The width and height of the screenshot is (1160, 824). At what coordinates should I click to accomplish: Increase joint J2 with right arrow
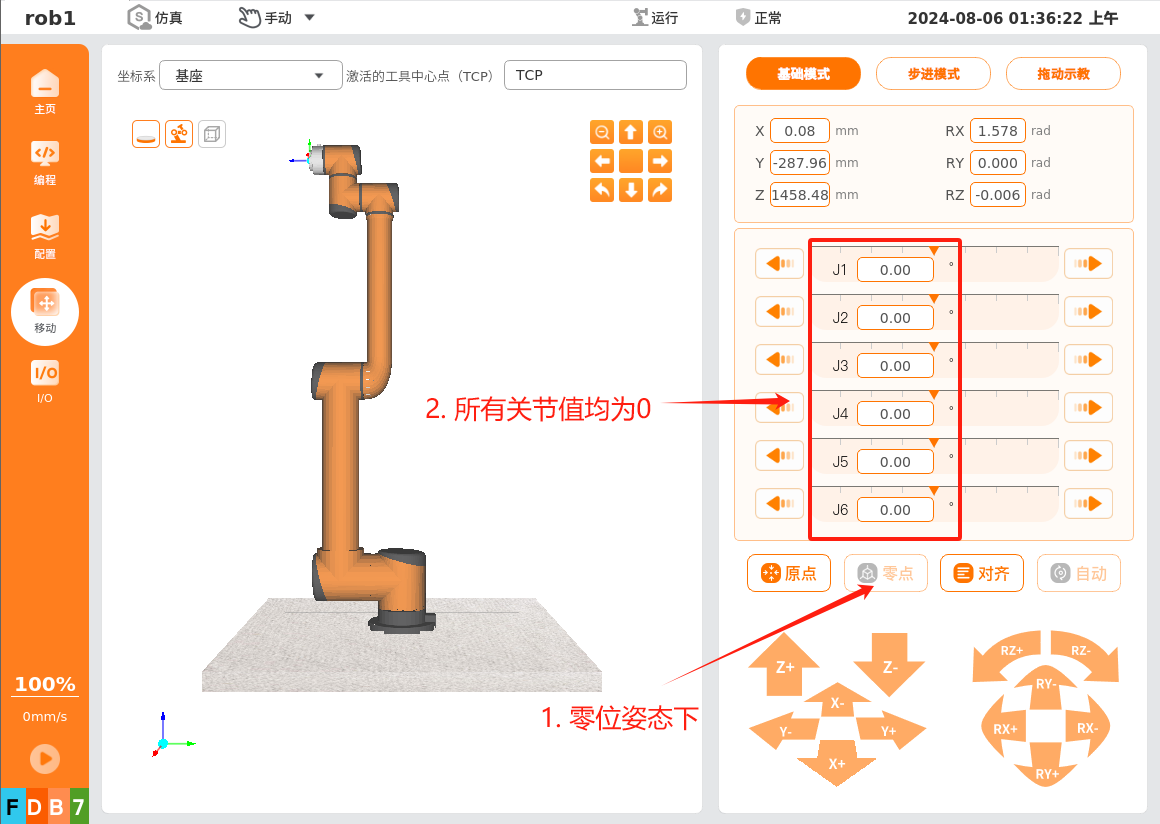pos(1088,311)
